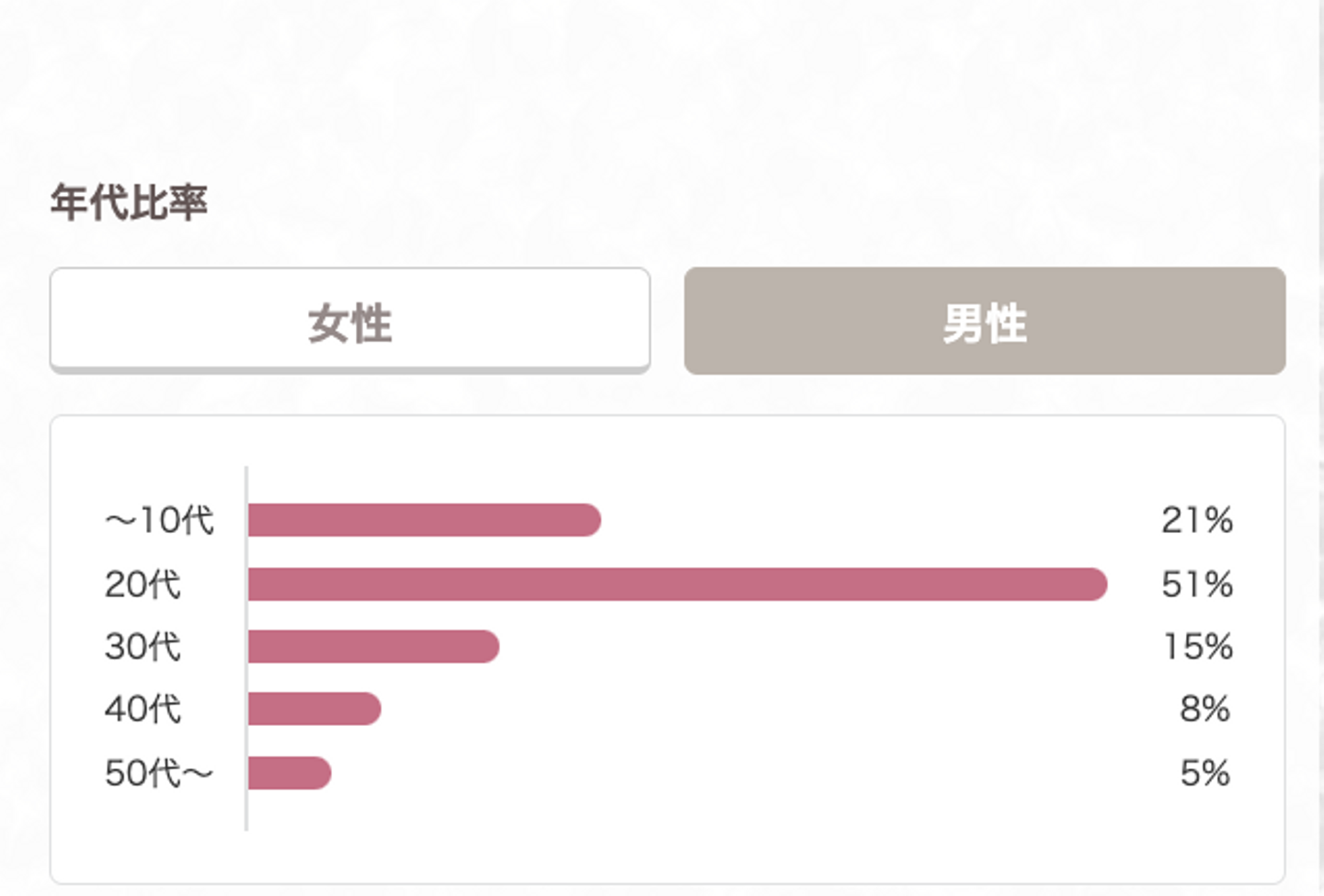Select the 30代 pink bar
The height and width of the screenshot is (896, 1324).
(372, 647)
